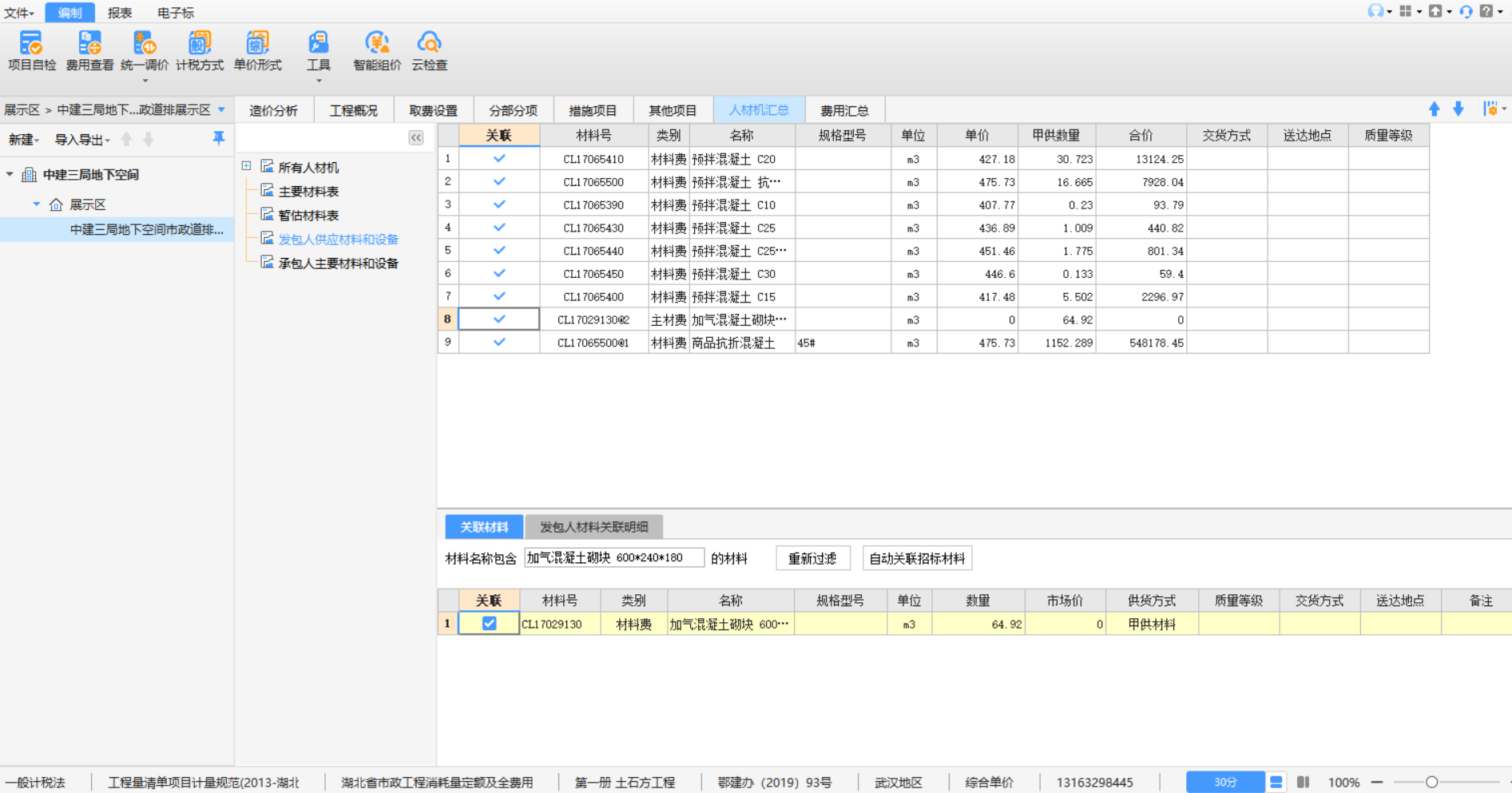The image size is (1512, 793).
Task: Open the 分部分项 tab
Action: coord(513,110)
